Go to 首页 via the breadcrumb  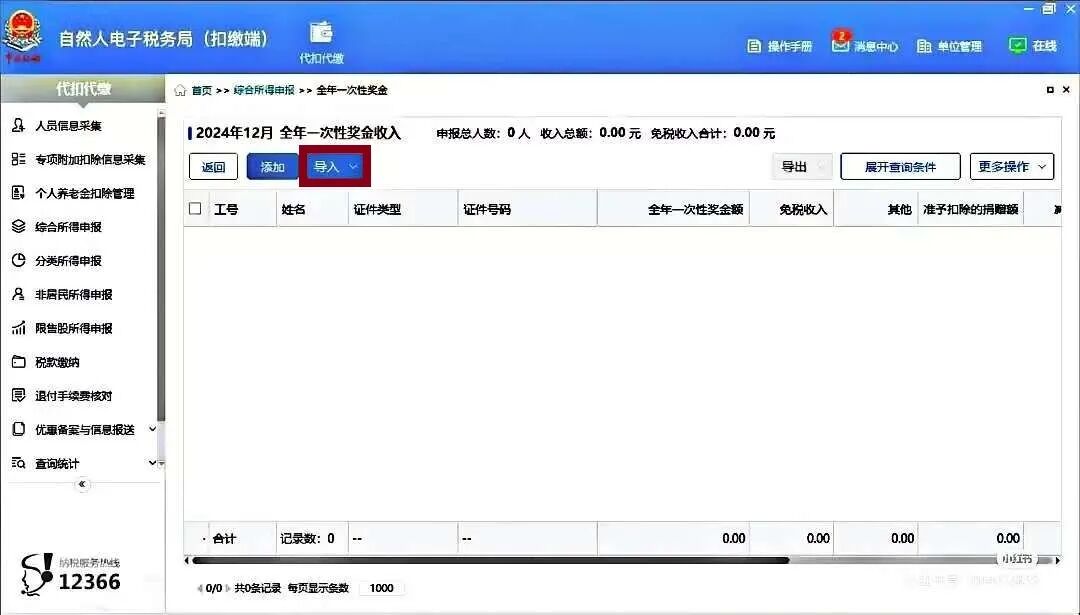point(200,89)
